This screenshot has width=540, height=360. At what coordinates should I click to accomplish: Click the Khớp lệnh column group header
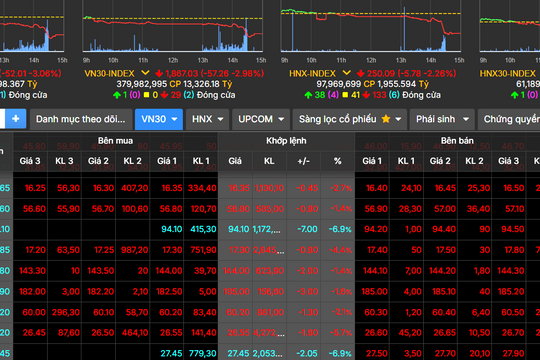tap(286, 141)
